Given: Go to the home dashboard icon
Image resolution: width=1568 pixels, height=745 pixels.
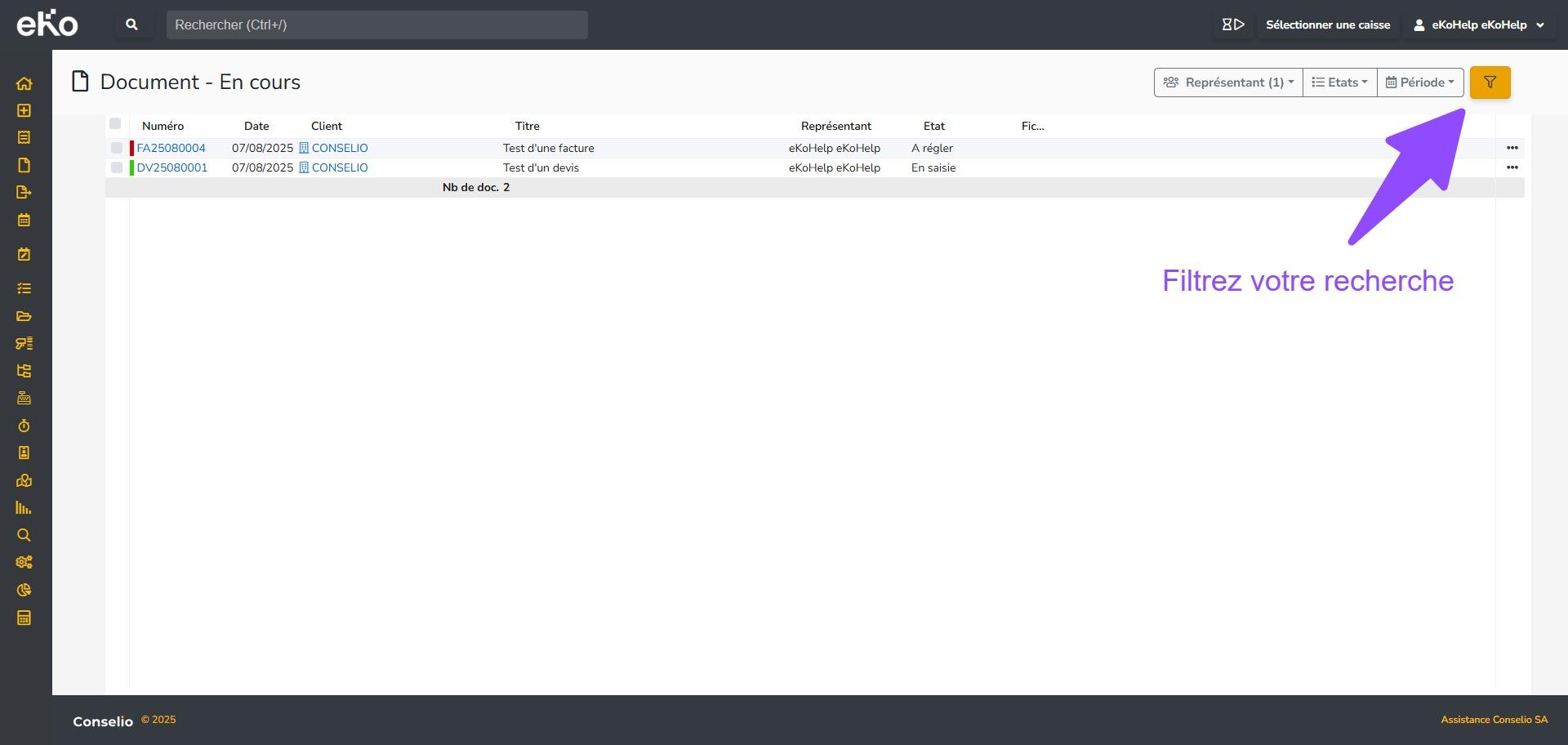Looking at the screenshot, I should [x=24, y=83].
